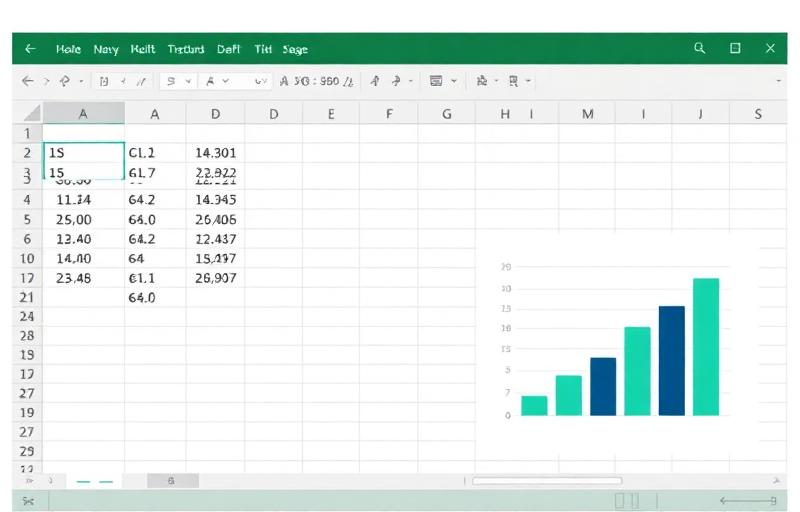Select the cell containing '11.14'
Image resolution: width=800 pixels, height=512 pixels.
coord(84,199)
